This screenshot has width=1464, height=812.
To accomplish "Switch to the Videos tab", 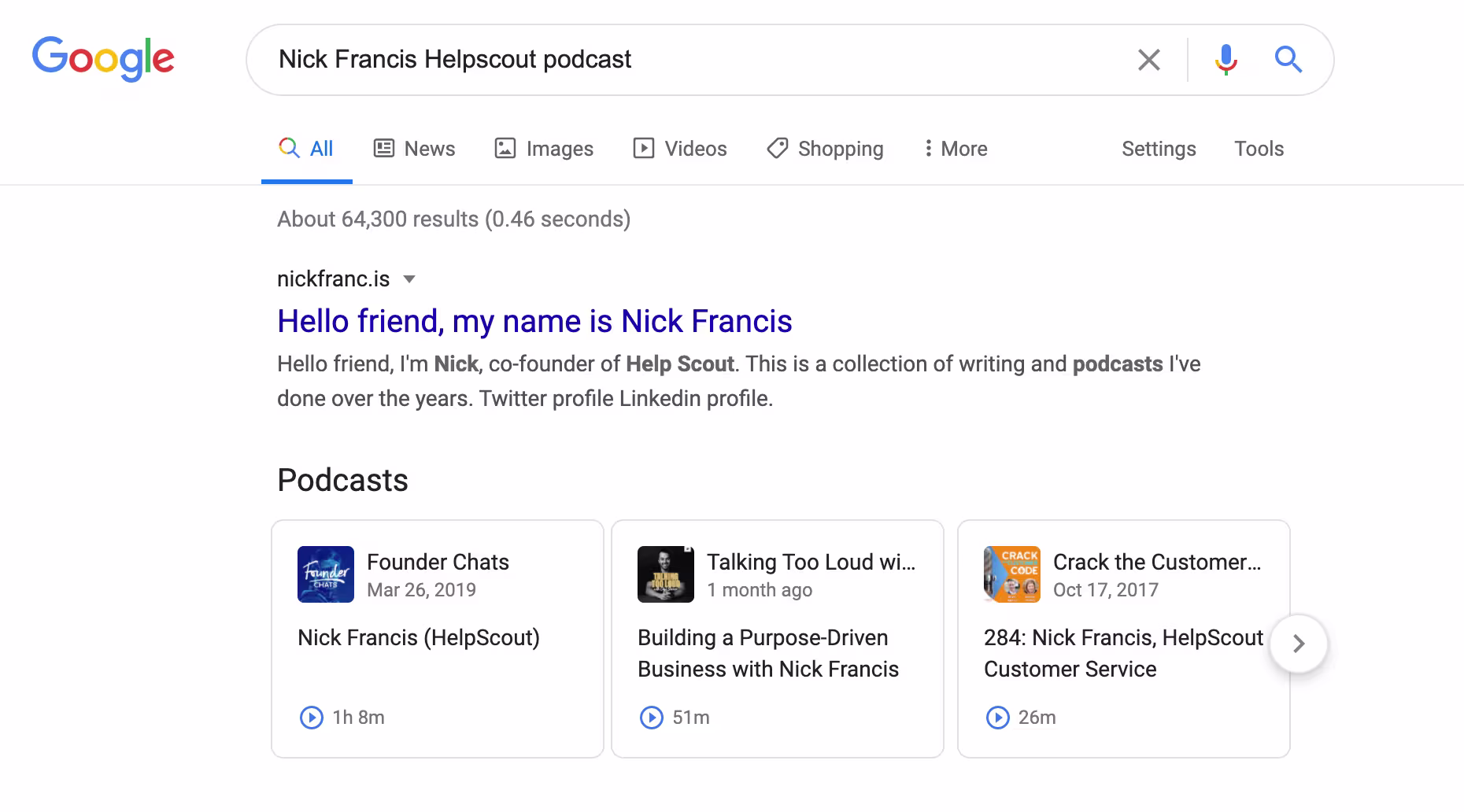I will [x=680, y=149].
